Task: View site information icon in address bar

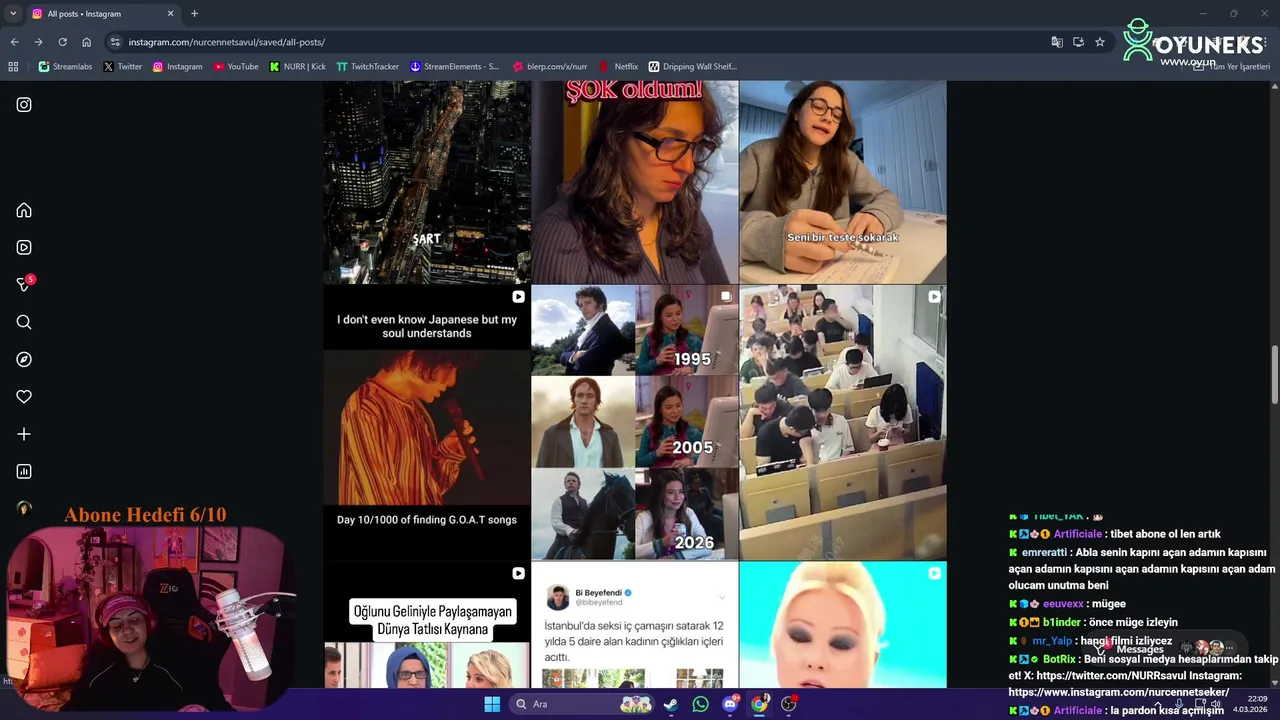Action: pos(115,42)
